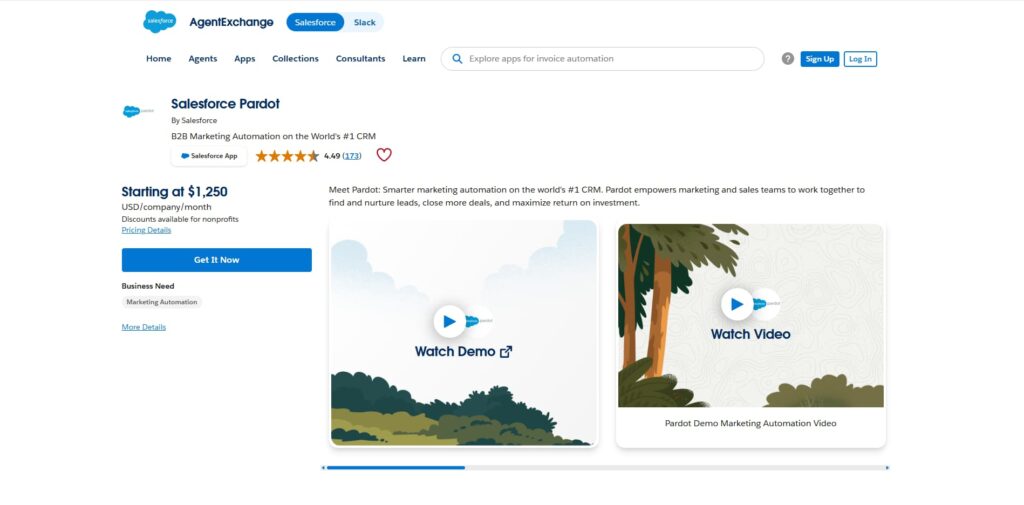1024x505 pixels.
Task: Click the Log In button
Action: point(860,59)
